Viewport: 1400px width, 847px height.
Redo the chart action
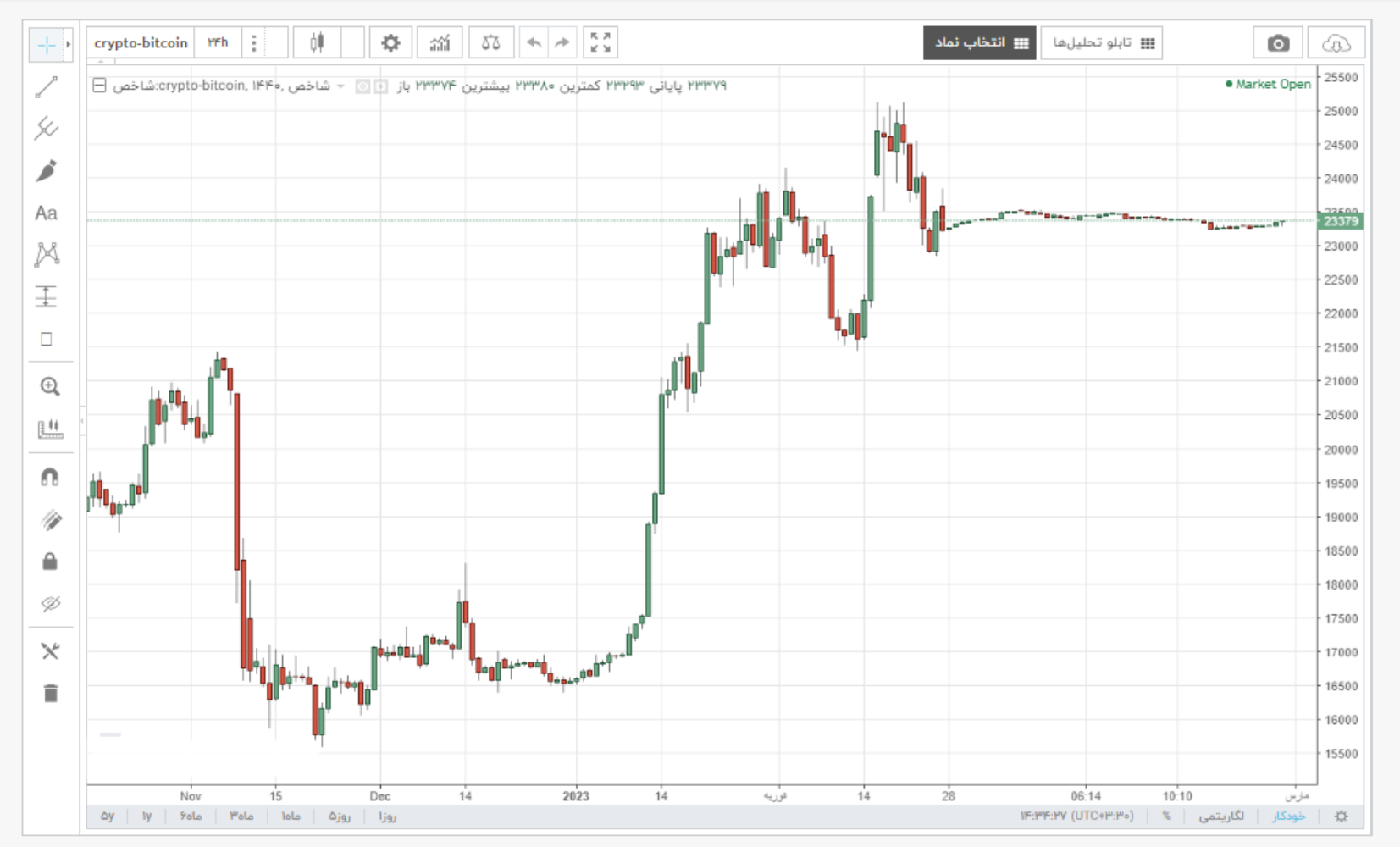pyautogui.click(x=562, y=42)
